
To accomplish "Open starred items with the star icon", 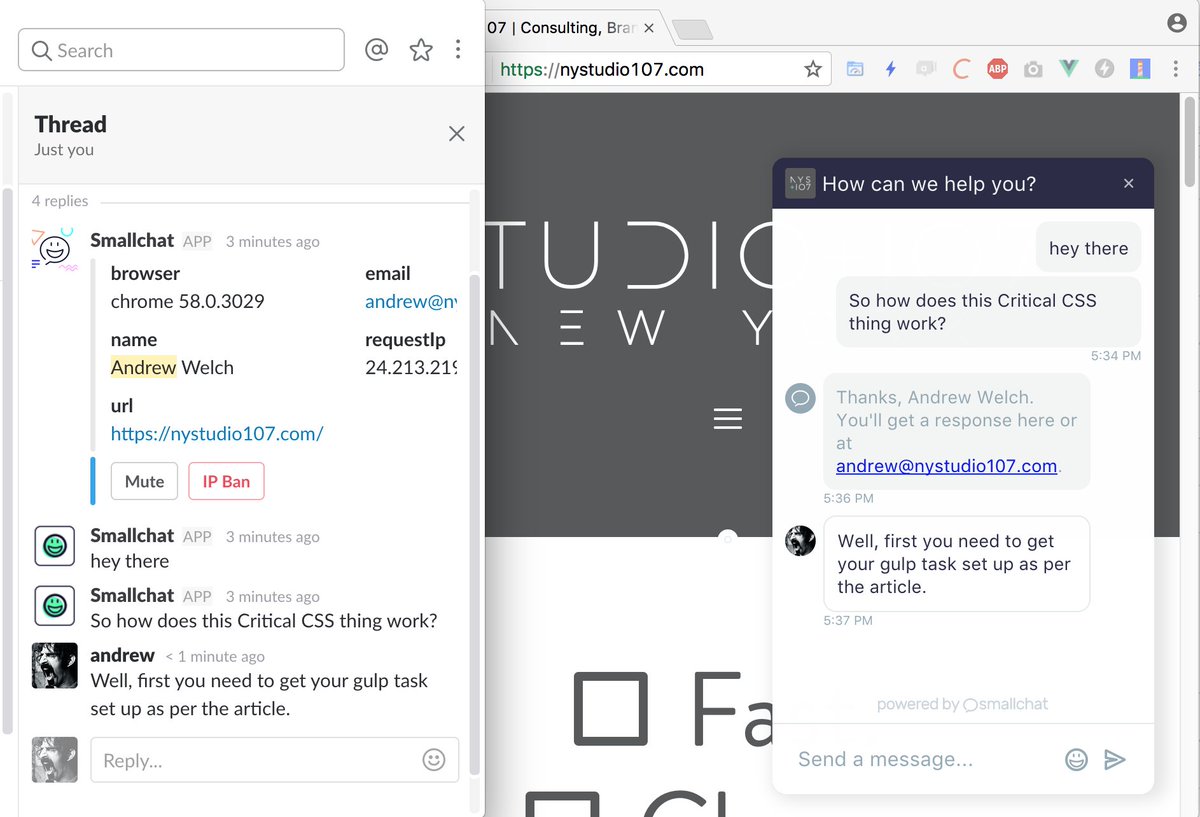I will (x=421, y=50).
